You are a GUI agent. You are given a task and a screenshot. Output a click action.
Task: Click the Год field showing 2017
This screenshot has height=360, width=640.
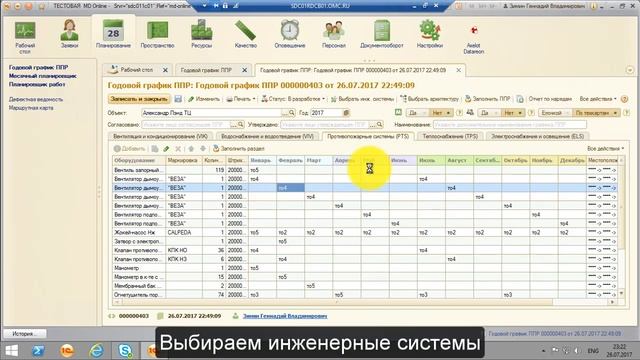(326, 113)
